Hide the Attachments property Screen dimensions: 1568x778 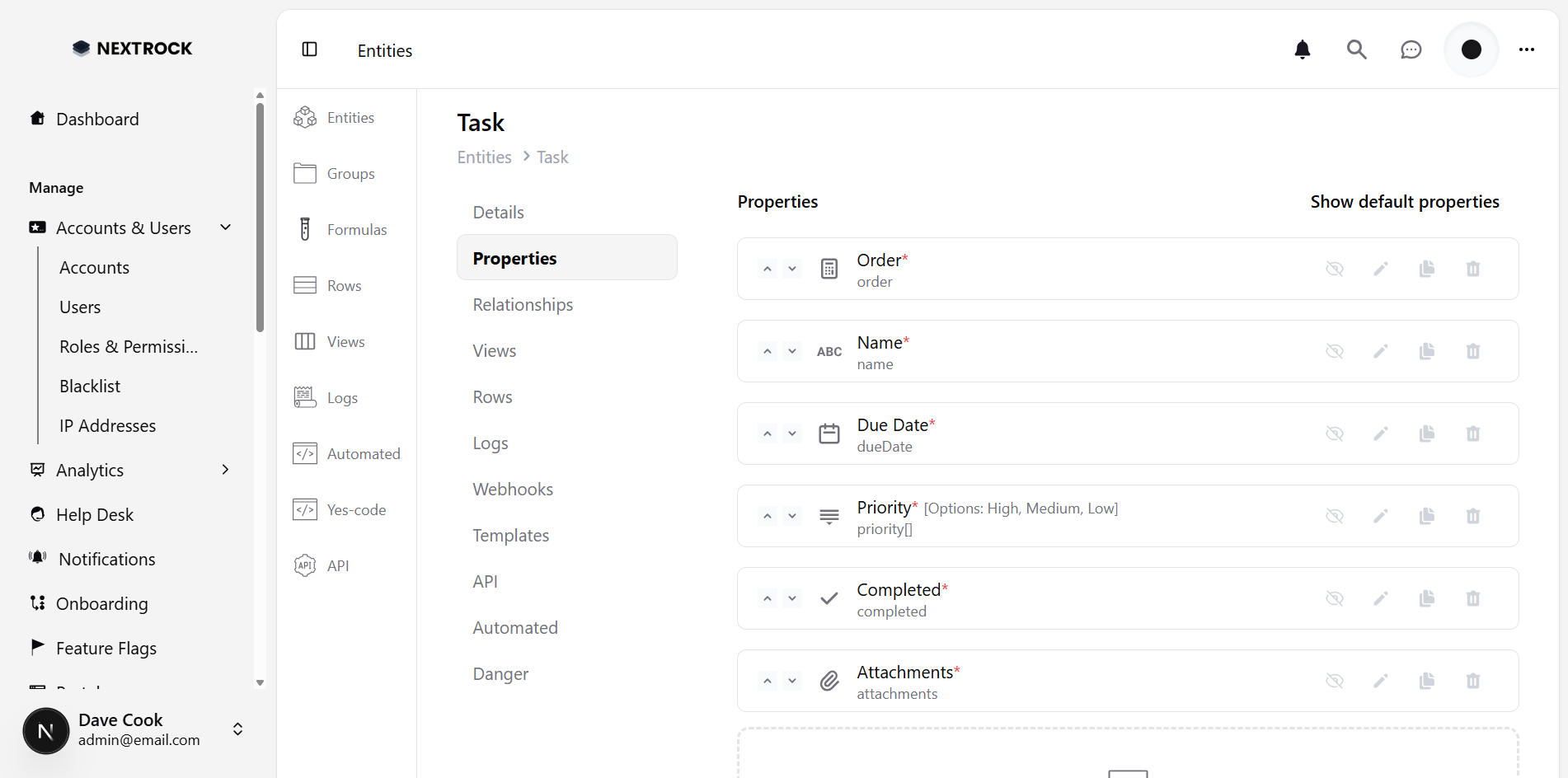coord(1336,681)
